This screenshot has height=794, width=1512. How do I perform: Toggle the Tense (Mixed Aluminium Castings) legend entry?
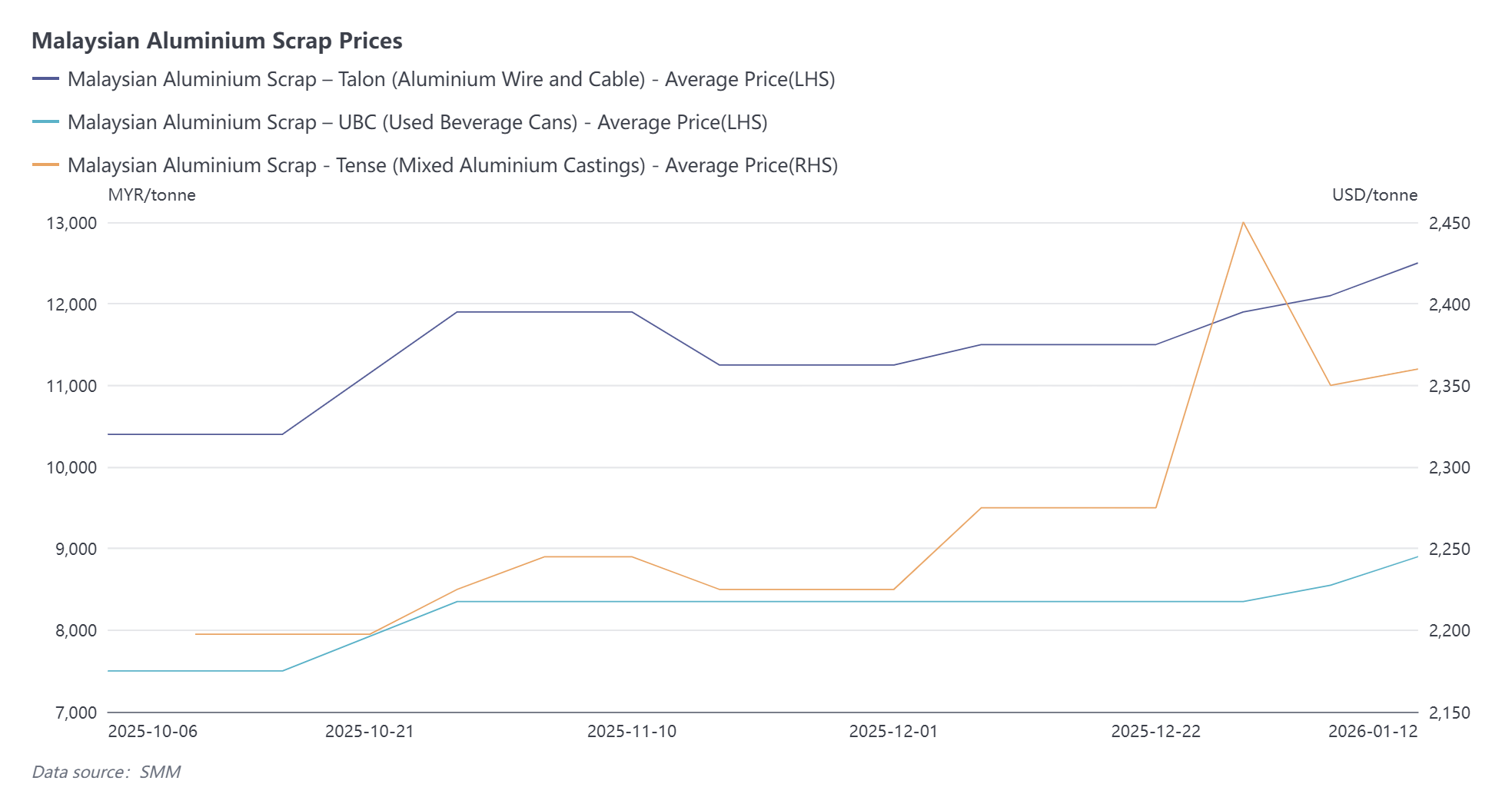[452, 165]
